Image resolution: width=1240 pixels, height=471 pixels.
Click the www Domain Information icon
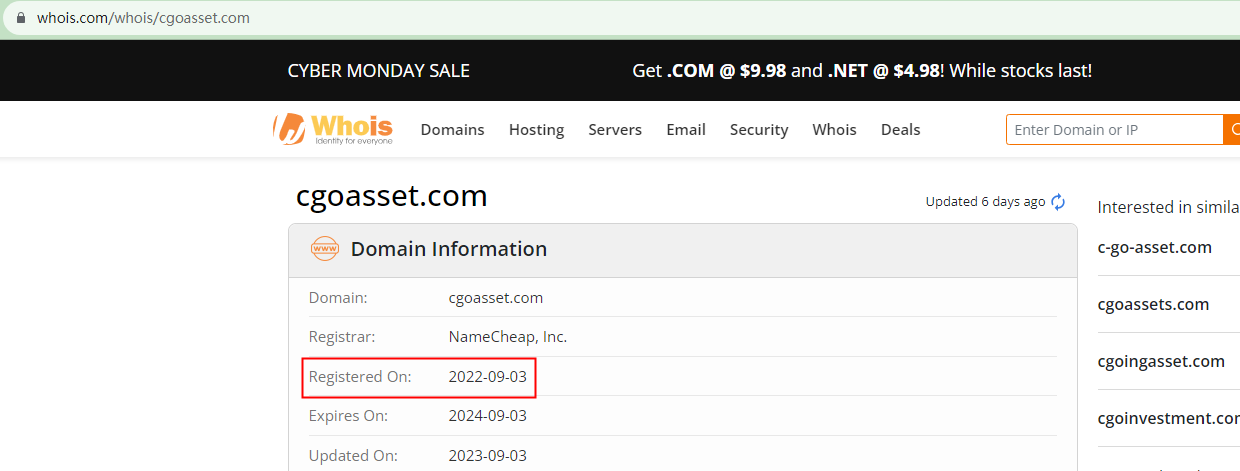tap(325, 249)
